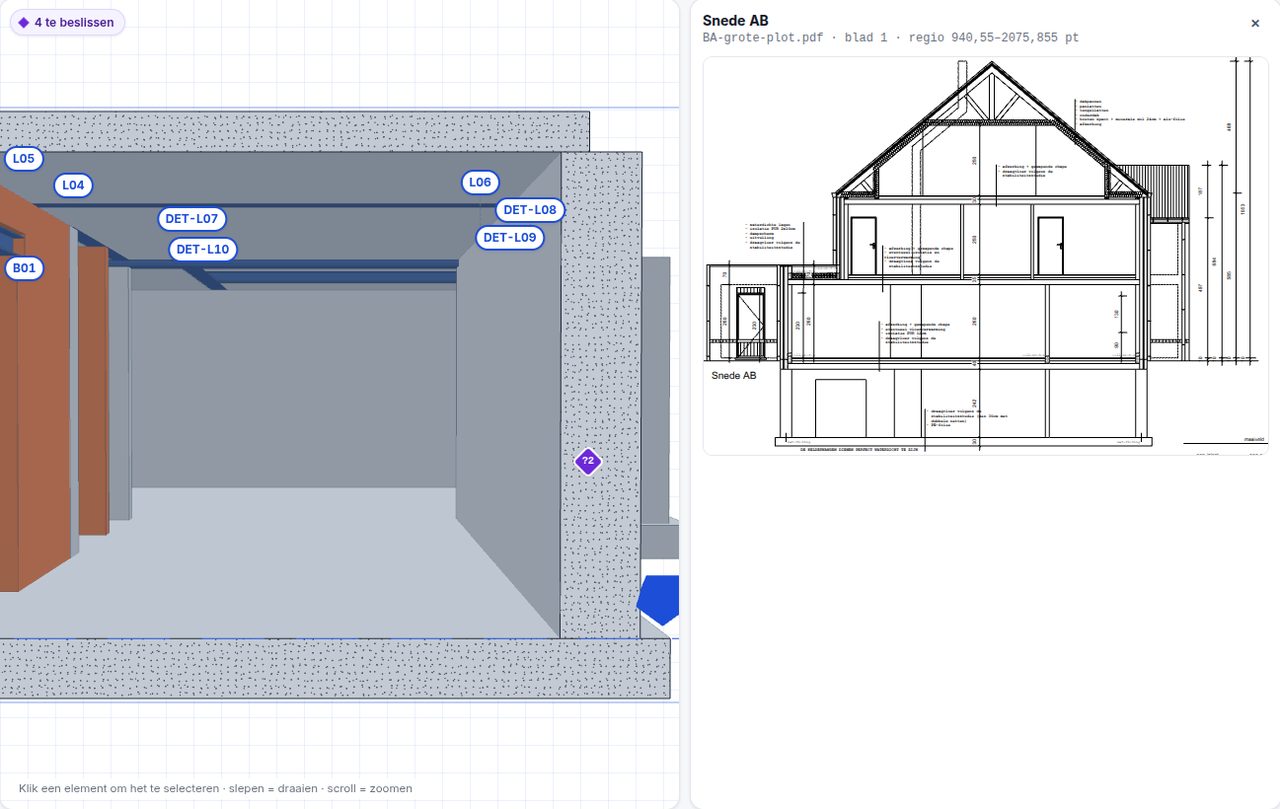Select the DET-L10 detail tag
1280x809 pixels.
tap(203, 249)
